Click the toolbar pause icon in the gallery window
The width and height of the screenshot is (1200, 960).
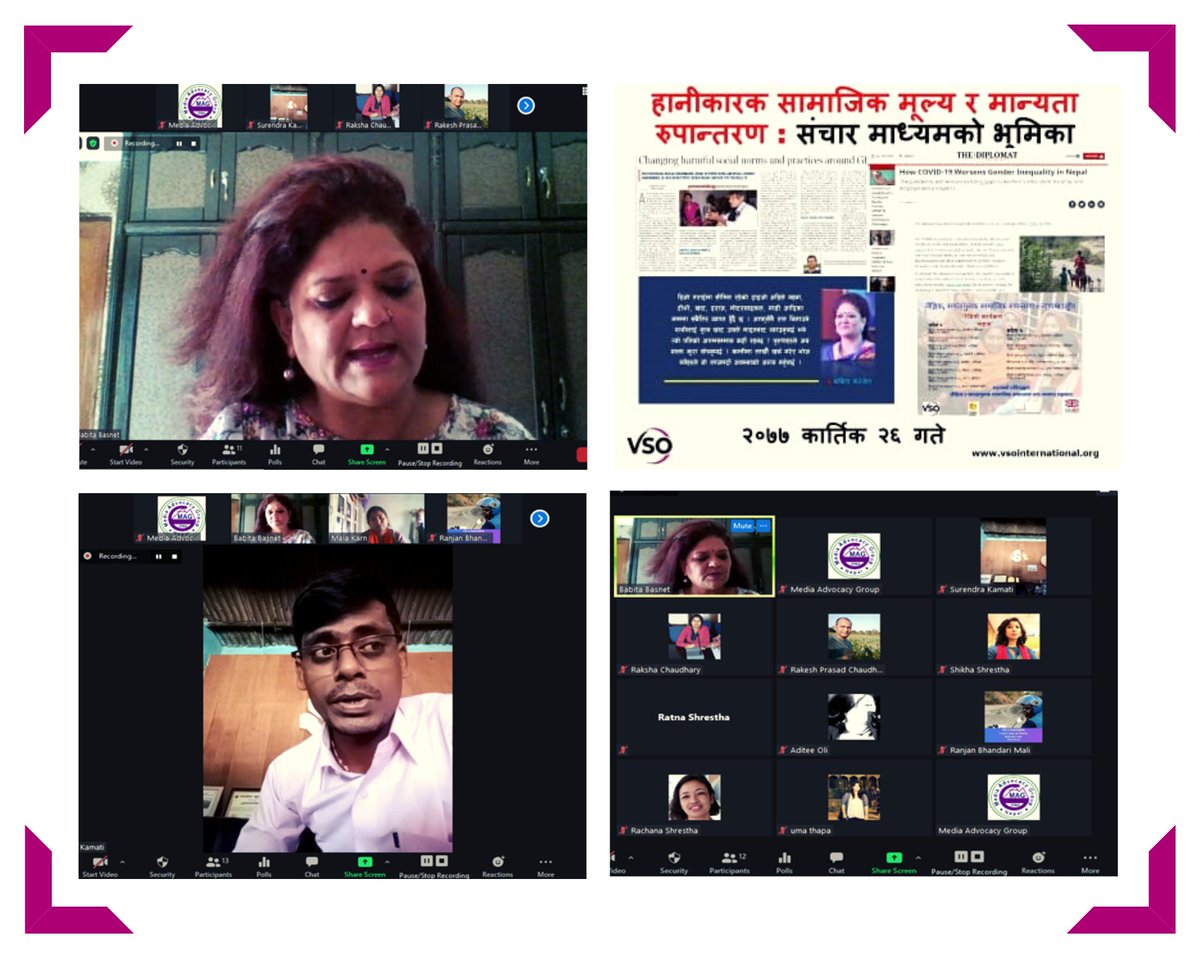(960, 857)
